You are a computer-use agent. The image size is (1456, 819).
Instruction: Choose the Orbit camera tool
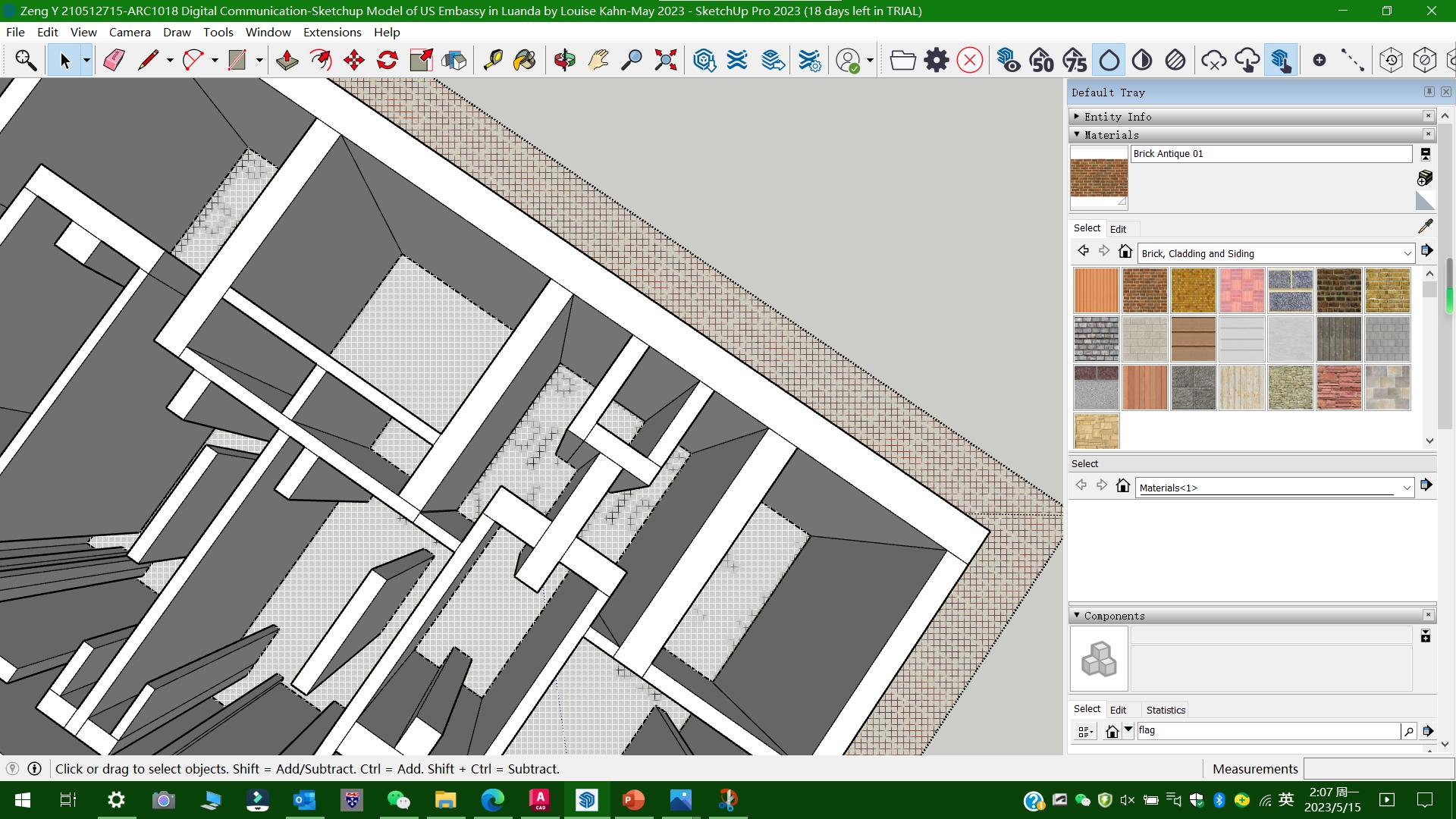[x=564, y=60]
